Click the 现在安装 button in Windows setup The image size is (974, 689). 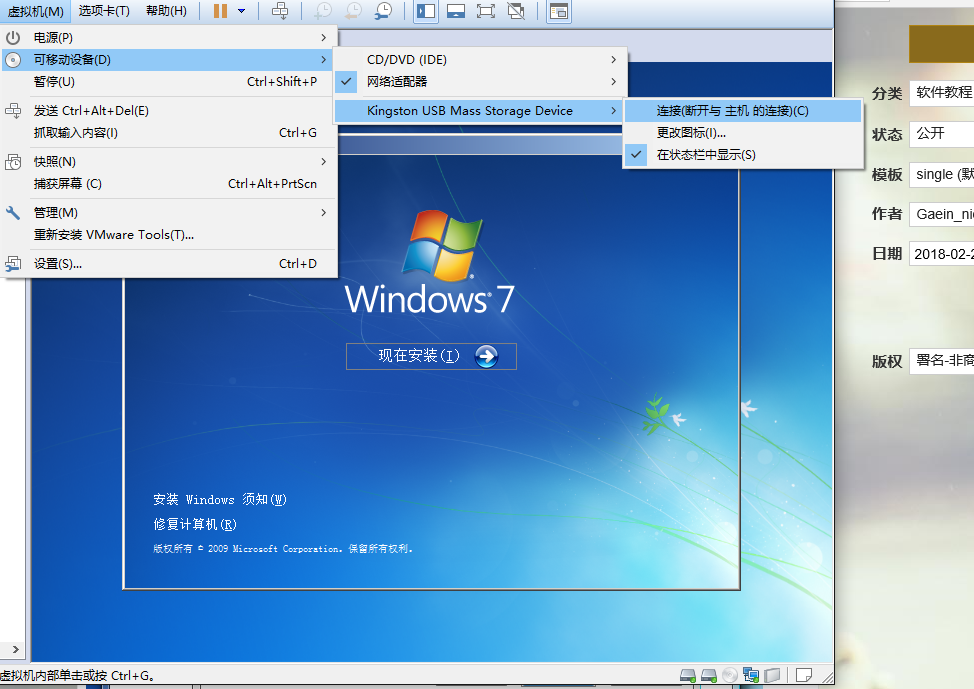click(x=431, y=356)
